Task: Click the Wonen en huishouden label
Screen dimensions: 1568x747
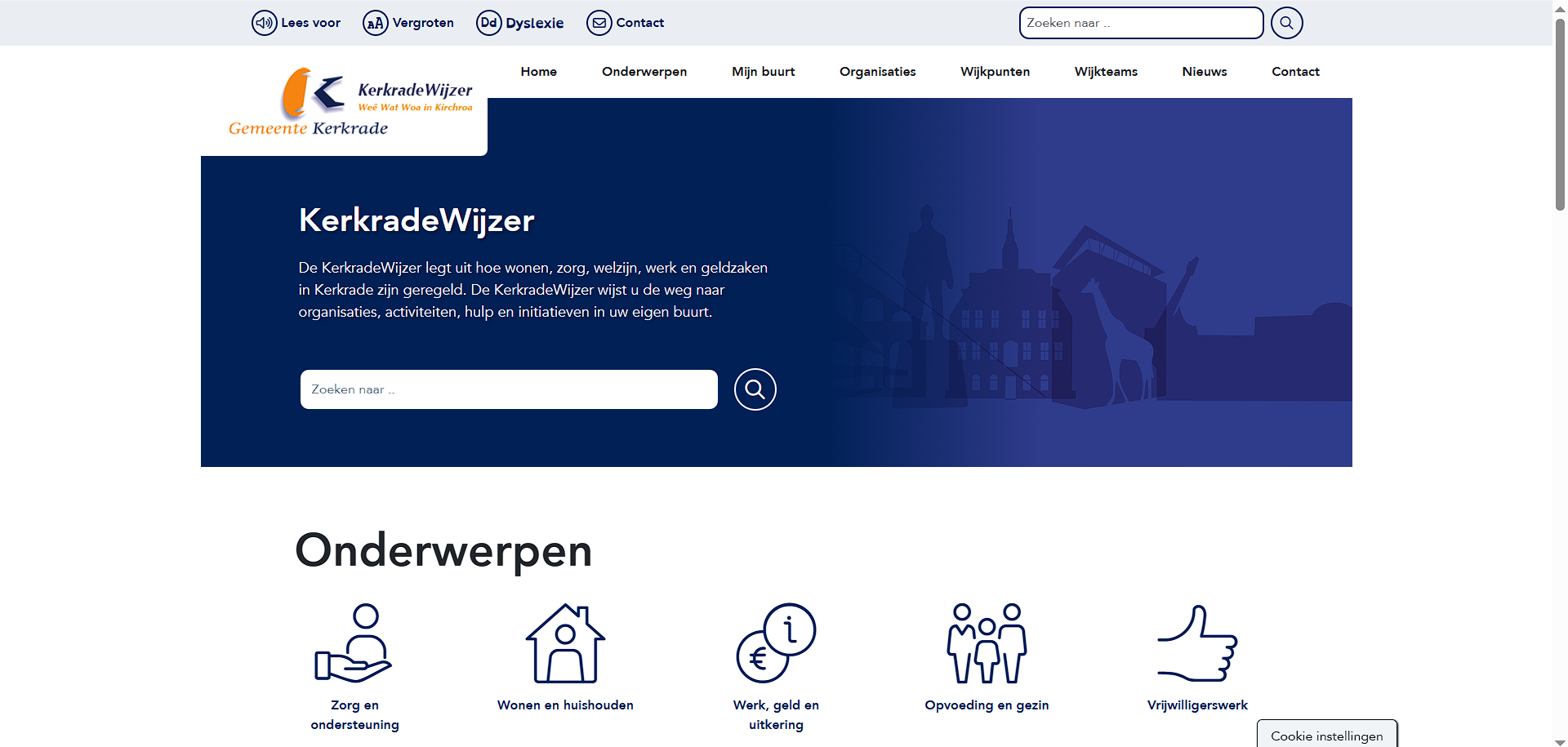Action: [565, 705]
